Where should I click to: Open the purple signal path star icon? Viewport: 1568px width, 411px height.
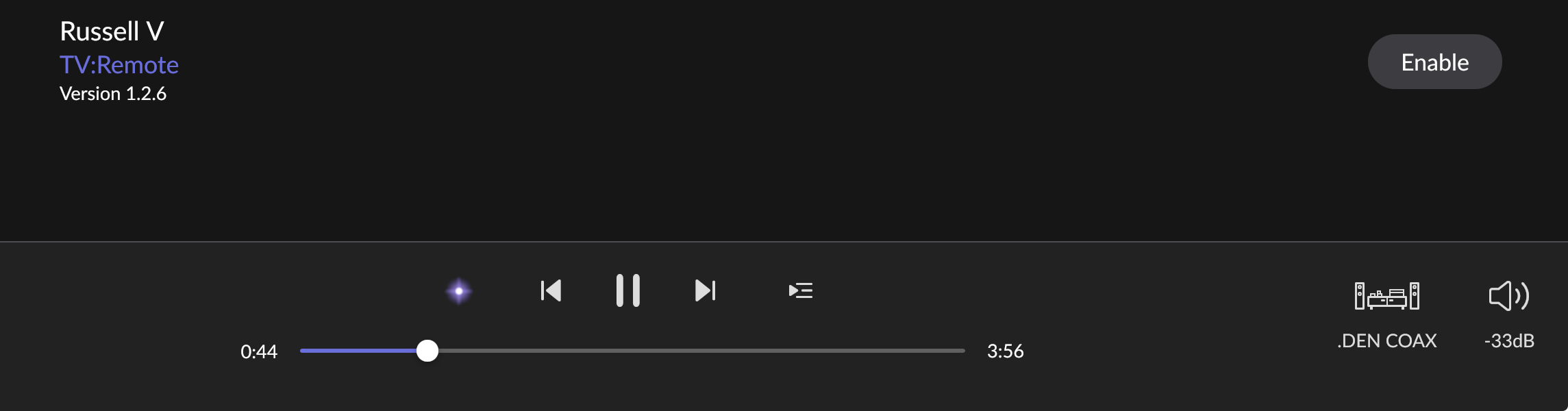point(459,291)
